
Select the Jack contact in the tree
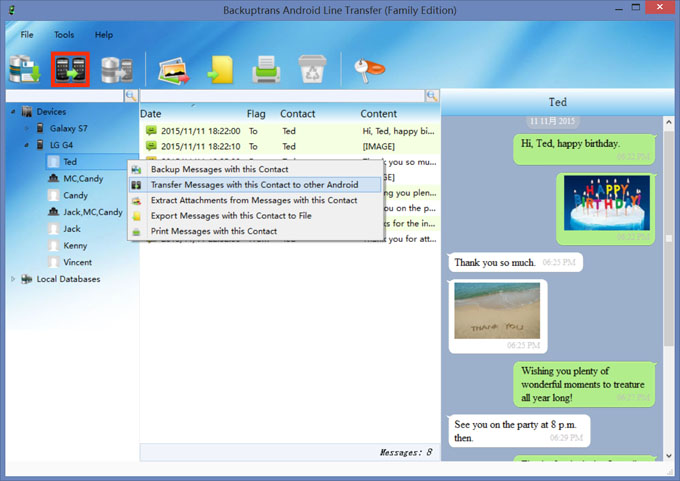[72, 229]
